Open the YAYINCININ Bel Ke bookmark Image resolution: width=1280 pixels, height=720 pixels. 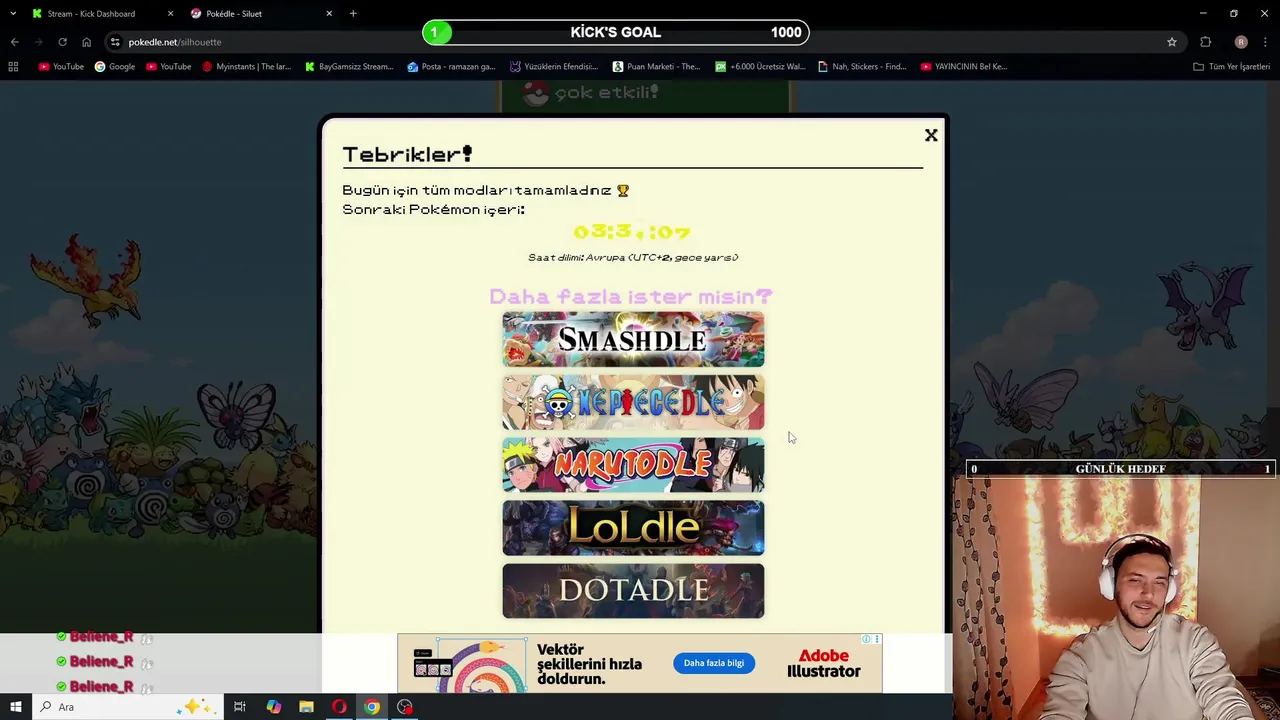(x=964, y=67)
